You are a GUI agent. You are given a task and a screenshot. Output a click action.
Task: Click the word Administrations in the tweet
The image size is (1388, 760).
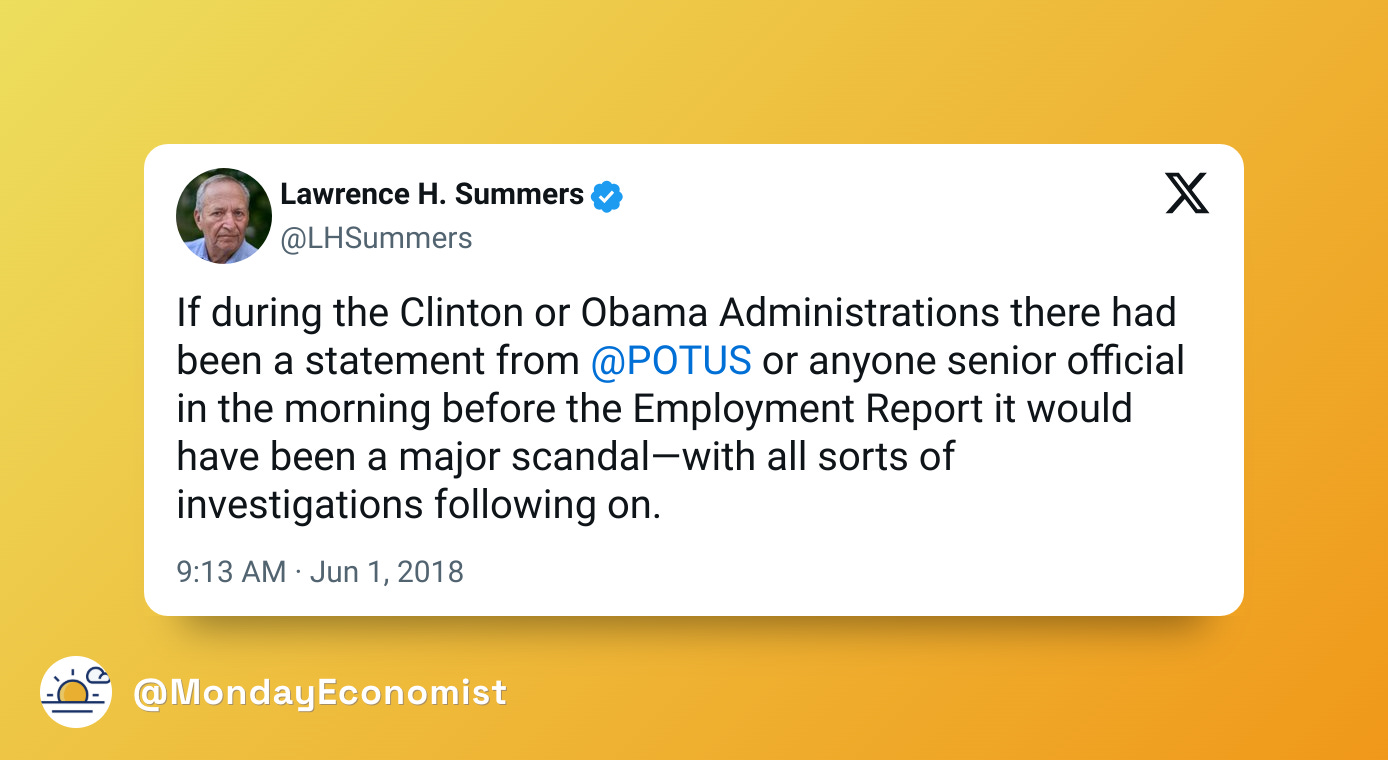pos(859,313)
